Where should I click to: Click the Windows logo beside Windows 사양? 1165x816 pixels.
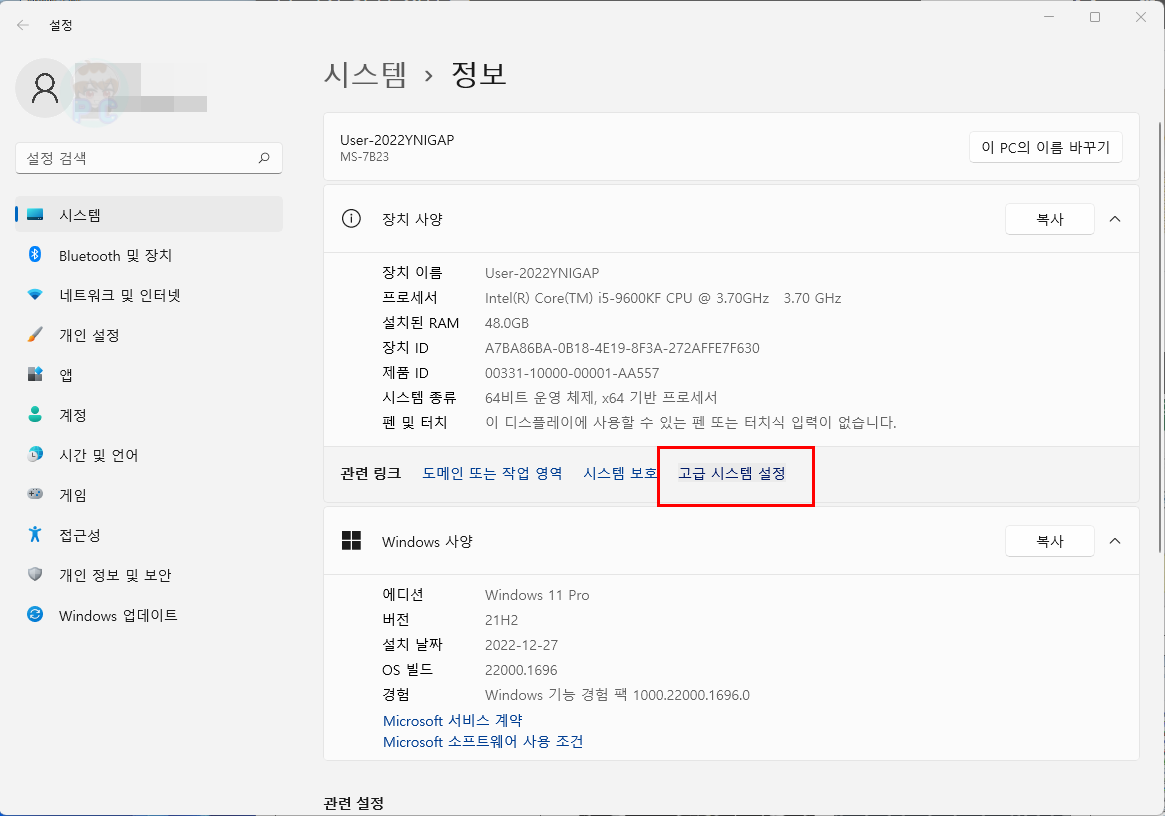[351, 541]
